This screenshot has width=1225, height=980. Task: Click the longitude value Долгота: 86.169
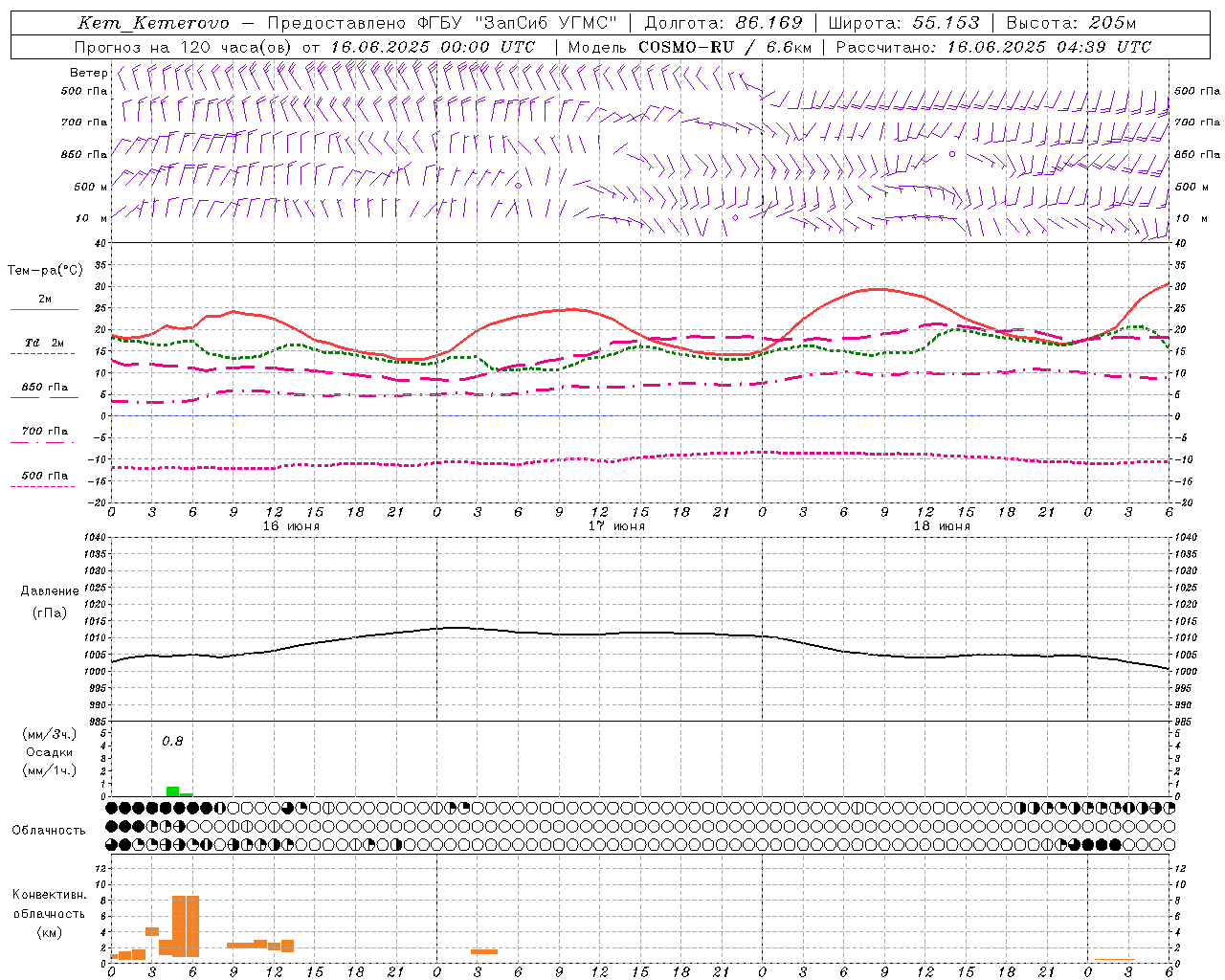(724, 24)
